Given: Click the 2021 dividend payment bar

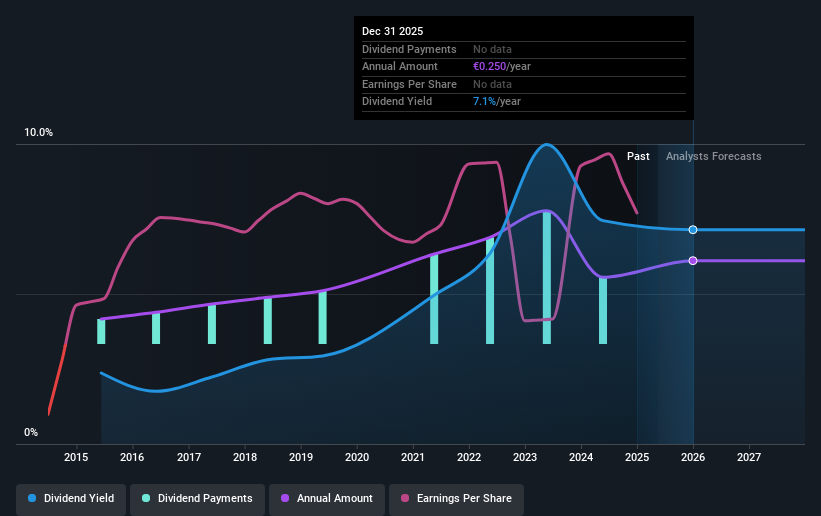Looking at the screenshot, I should pos(434,299).
